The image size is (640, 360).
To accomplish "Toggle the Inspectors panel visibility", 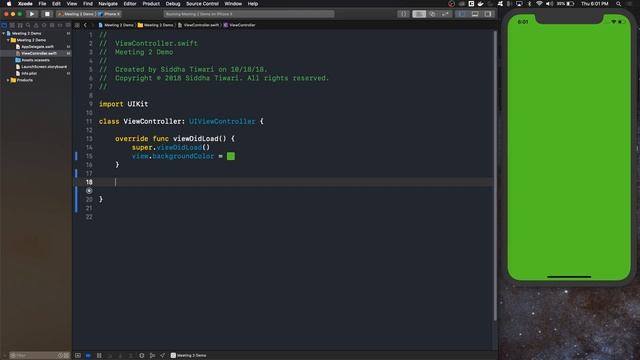I will click(x=488, y=14).
